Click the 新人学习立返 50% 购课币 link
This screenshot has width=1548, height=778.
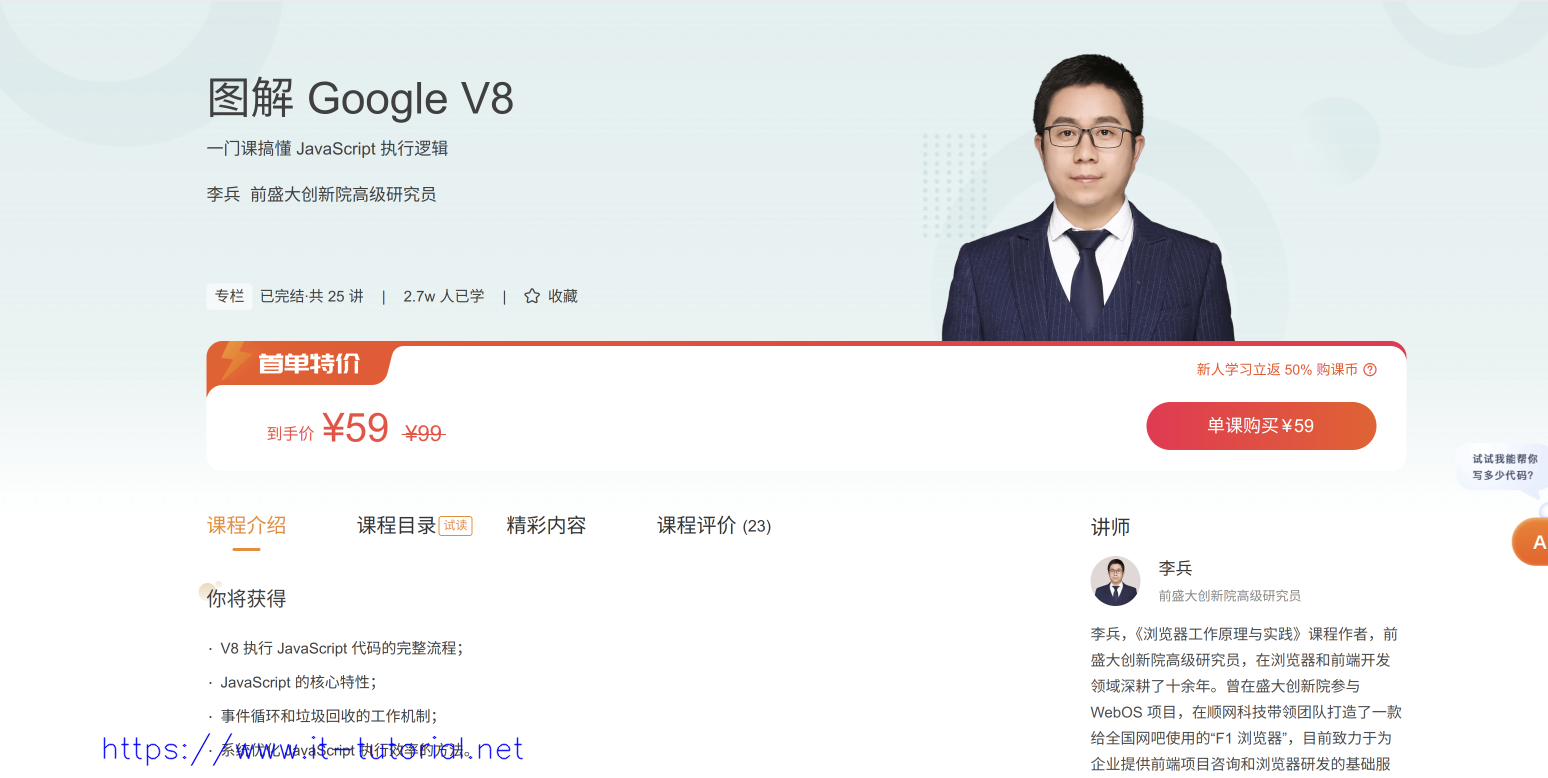pos(1277,369)
